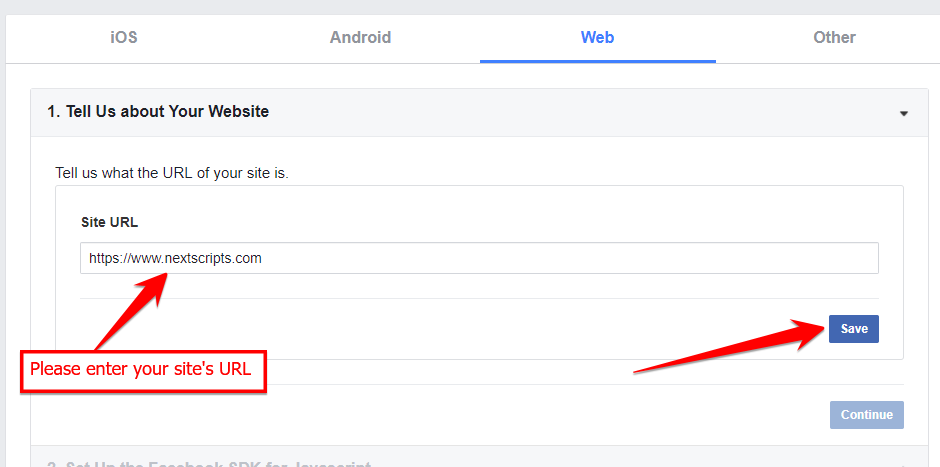Switch to the iOS tab
940x467 pixels.
tap(124, 37)
